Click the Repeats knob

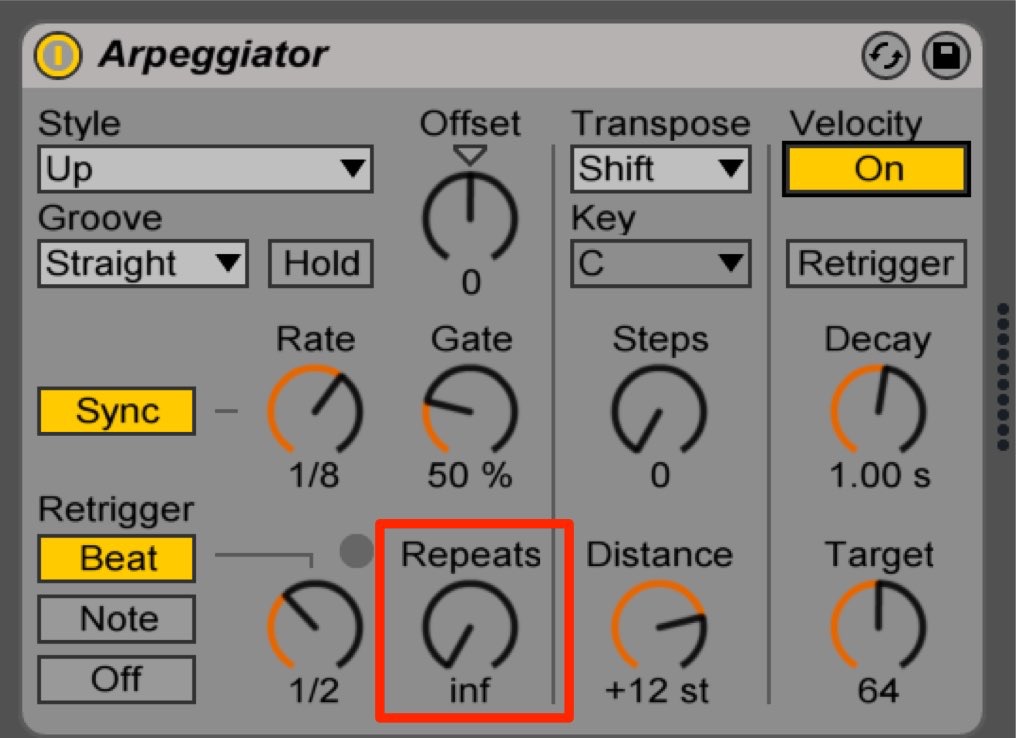[x=470, y=625]
